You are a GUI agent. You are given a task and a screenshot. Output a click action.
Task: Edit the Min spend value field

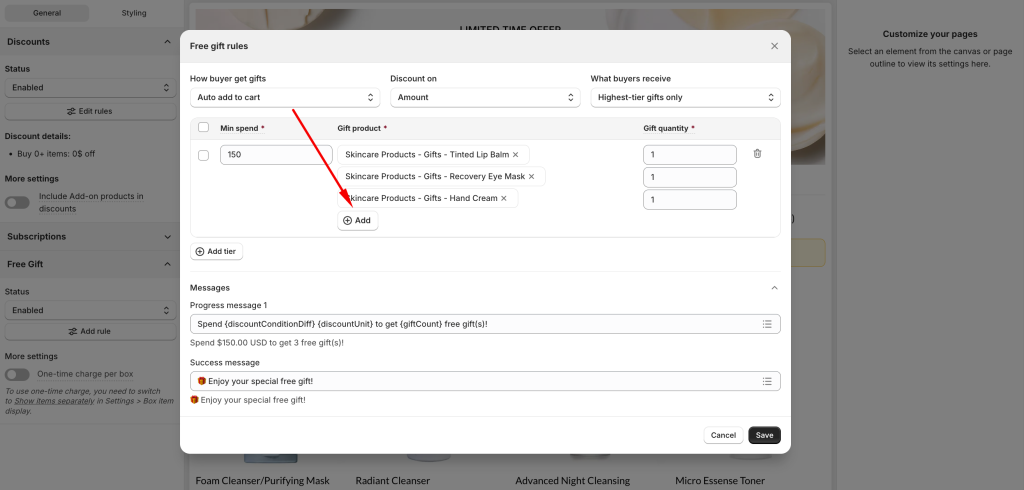pyautogui.click(x=276, y=155)
